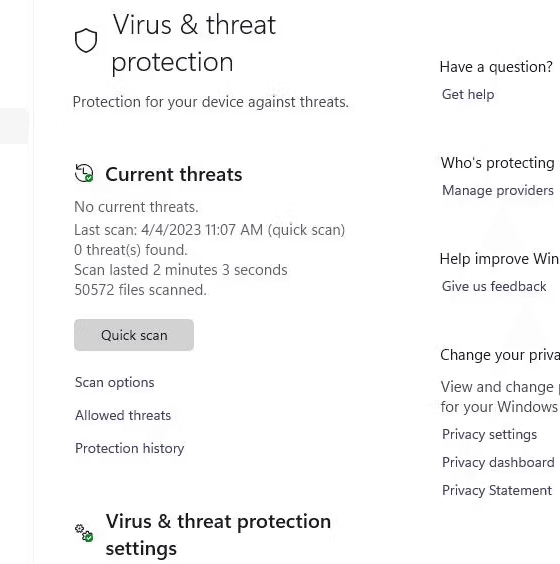Image resolution: width=560 pixels, height=564 pixels.
Task: Open Allowed threats
Action: [x=123, y=415]
